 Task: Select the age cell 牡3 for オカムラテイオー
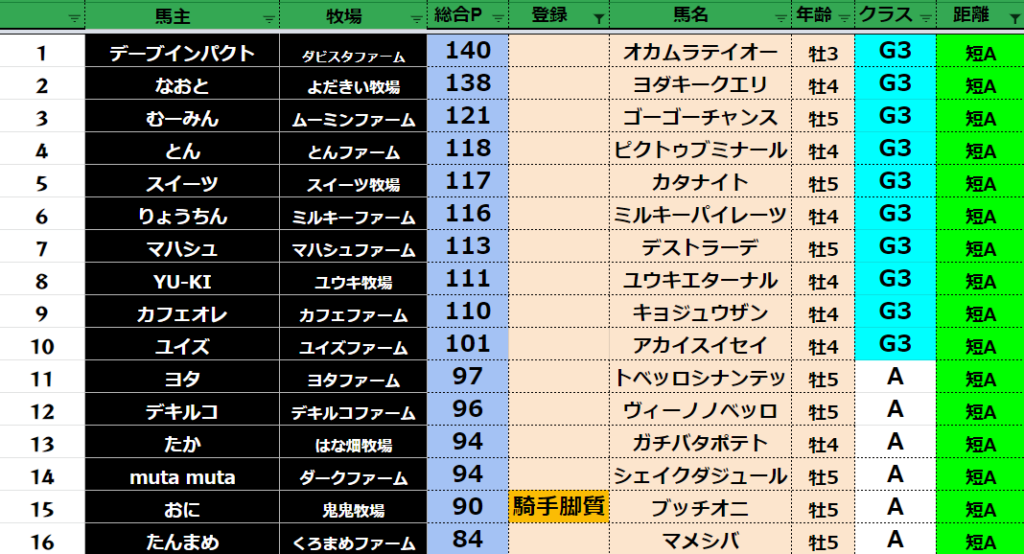[823, 53]
